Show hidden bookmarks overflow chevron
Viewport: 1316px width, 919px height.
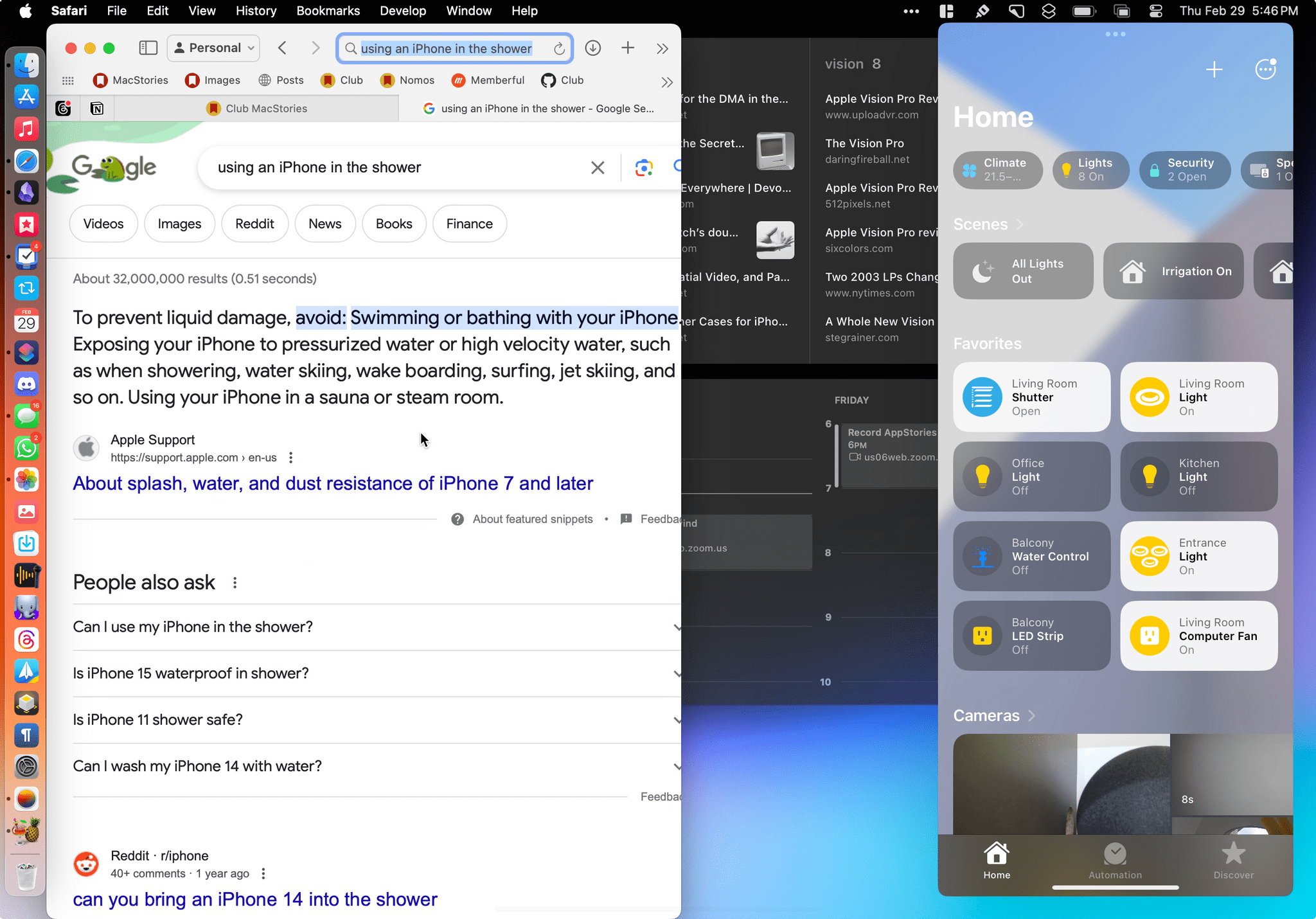[667, 82]
